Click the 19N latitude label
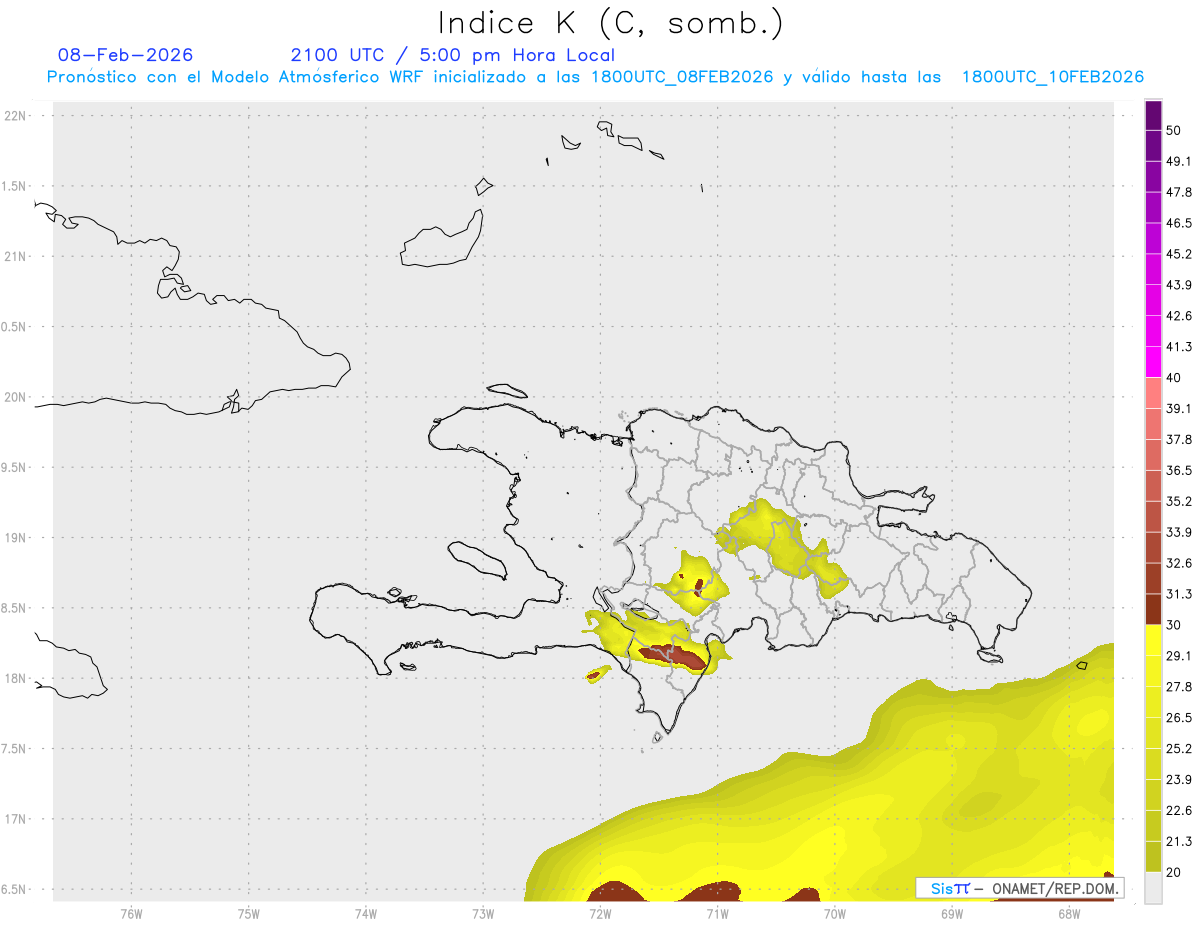This screenshot has height=927, width=1200. [x=15, y=538]
